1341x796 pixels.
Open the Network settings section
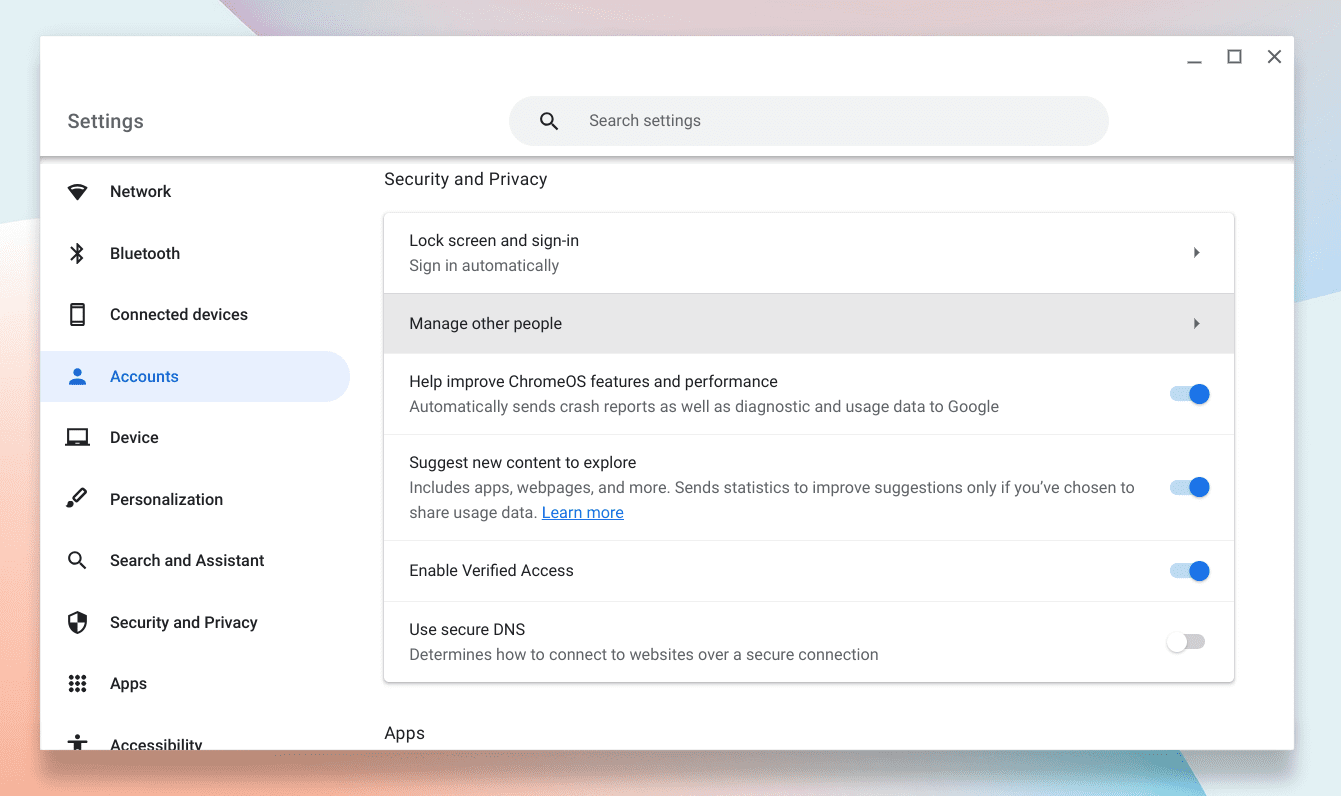(195, 192)
